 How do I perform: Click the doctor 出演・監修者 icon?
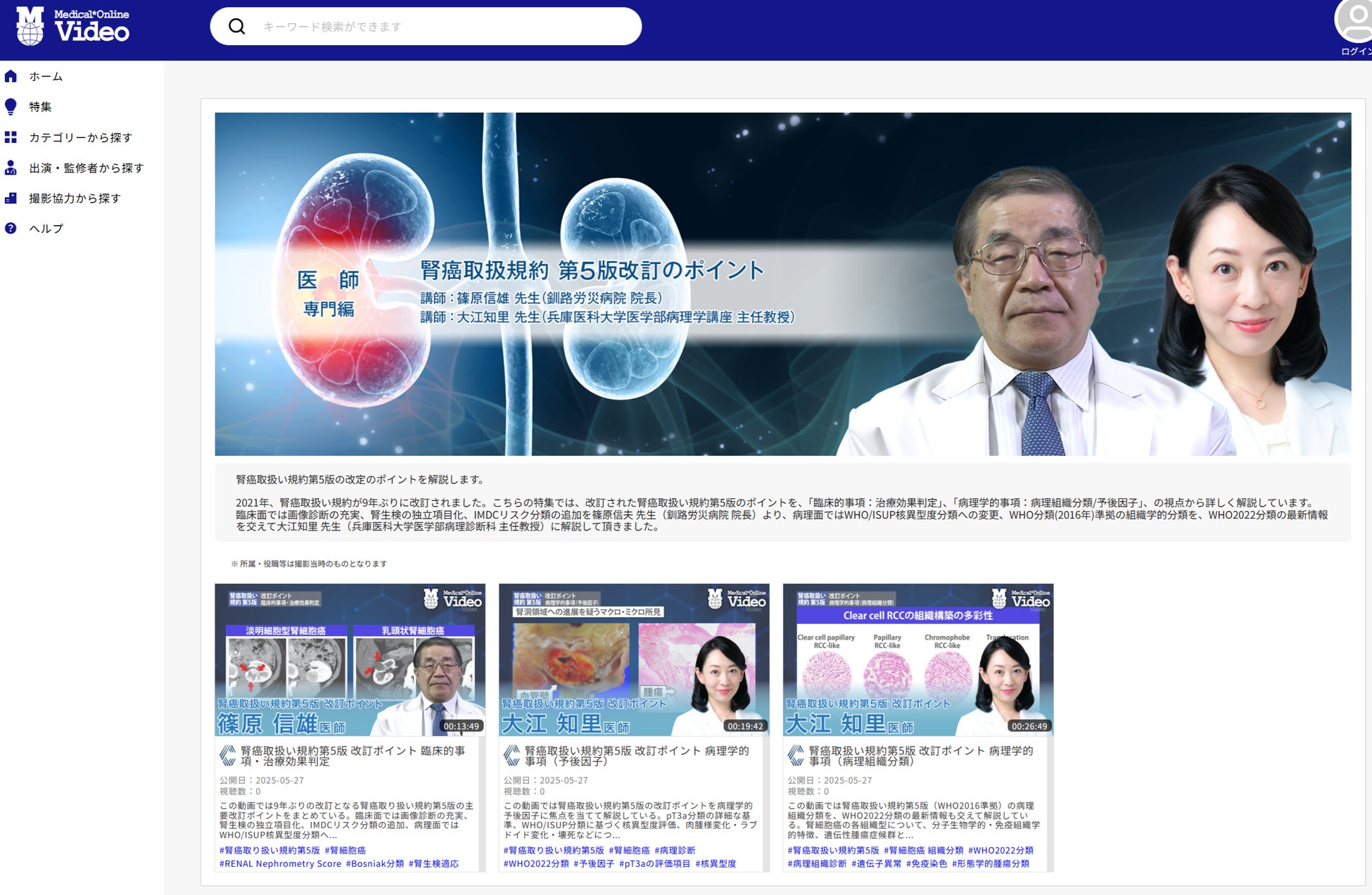point(11,167)
